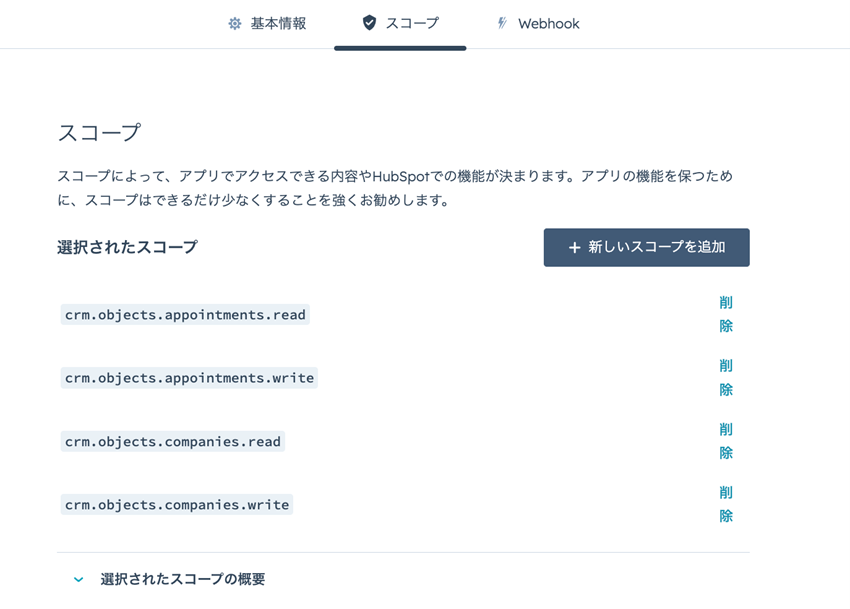Remove crm.objects.companies.write via its 削除 link
Viewport: 850px width, 609px height.
point(726,504)
